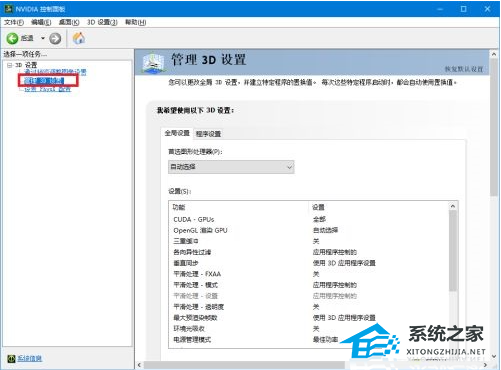Viewport: 501px width, 370px height.
Task: Select the 电源管理模式 setting row
Action: [x=310, y=340]
